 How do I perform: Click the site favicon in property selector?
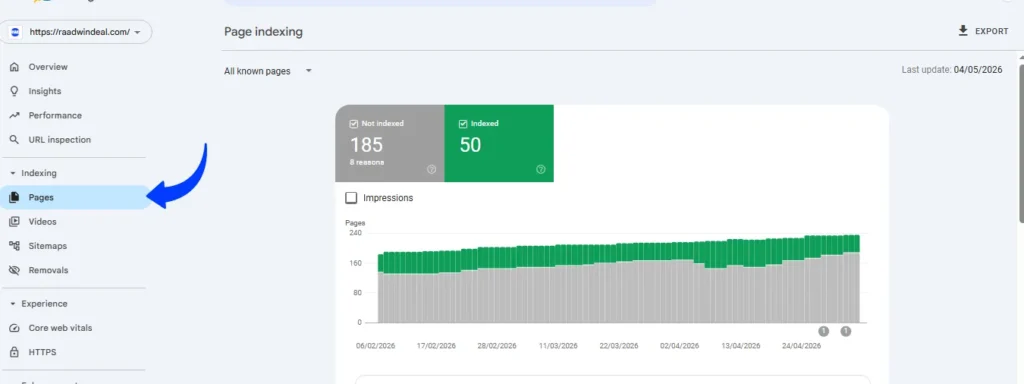coord(16,31)
